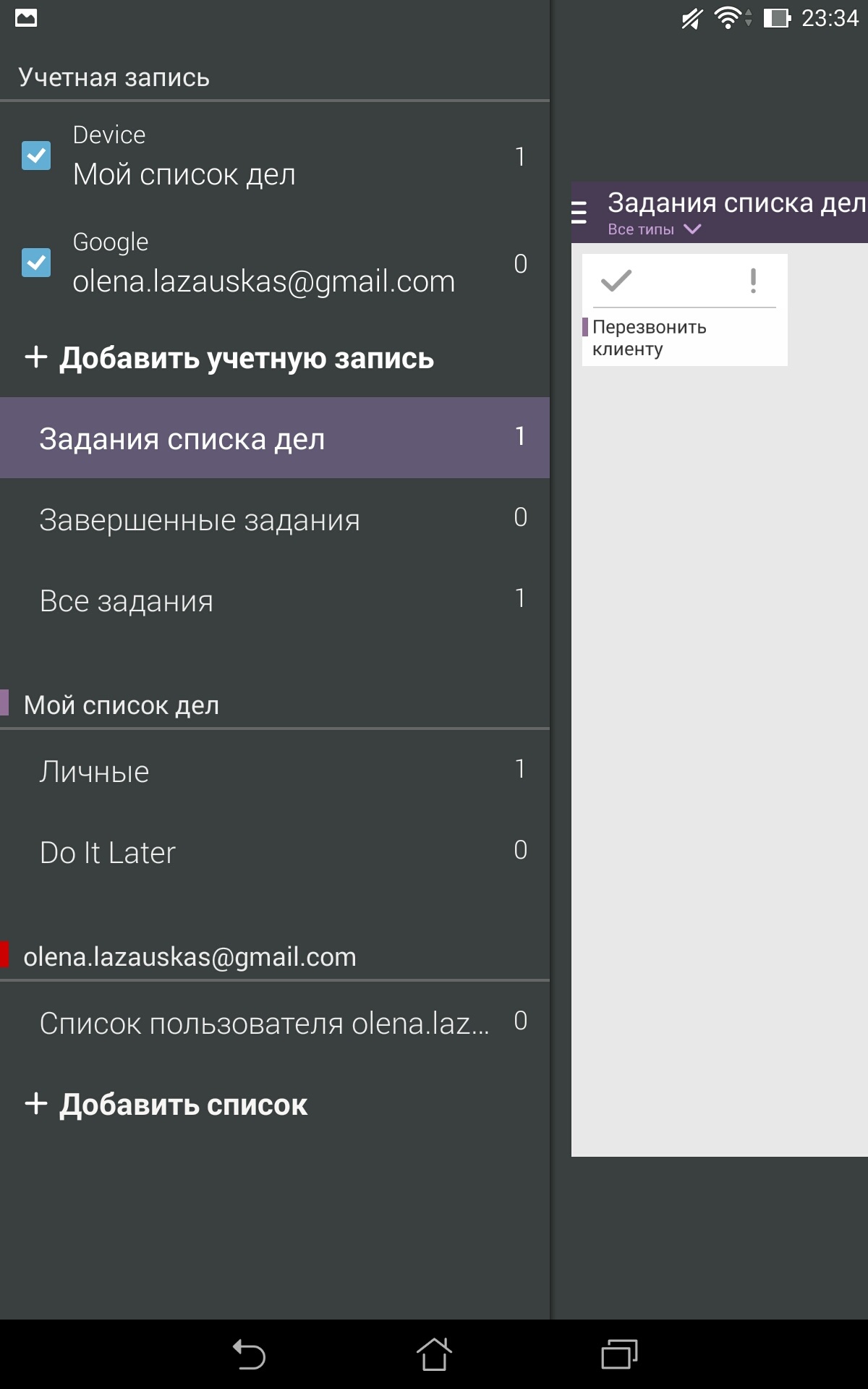Select "Задания списка дел" in drawer
Viewport: 868px width, 1389px height.
point(275,438)
